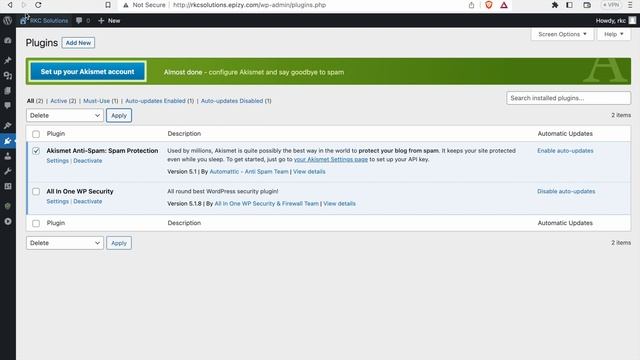The width and height of the screenshot is (640, 360).
Task: Open Automattic - Anti Spam Team link
Action: pyautogui.click(x=249, y=172)
